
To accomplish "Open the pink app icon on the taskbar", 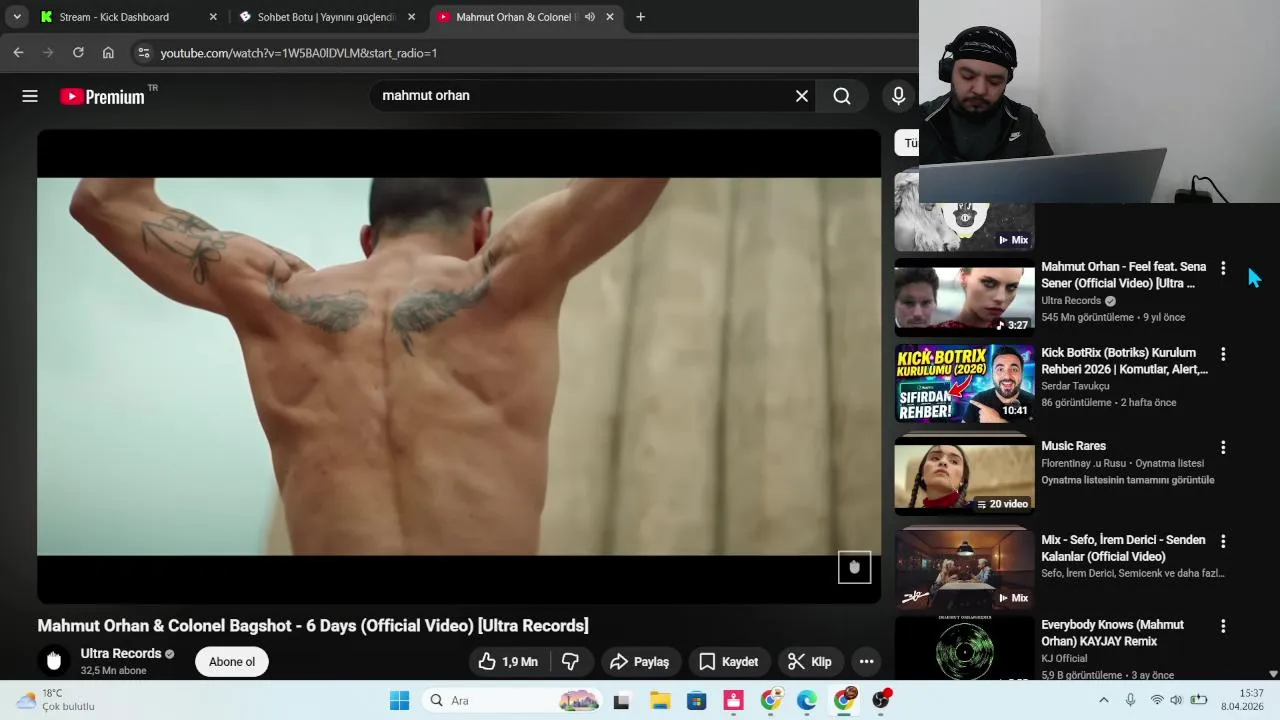I will click(x=733, y=700).
